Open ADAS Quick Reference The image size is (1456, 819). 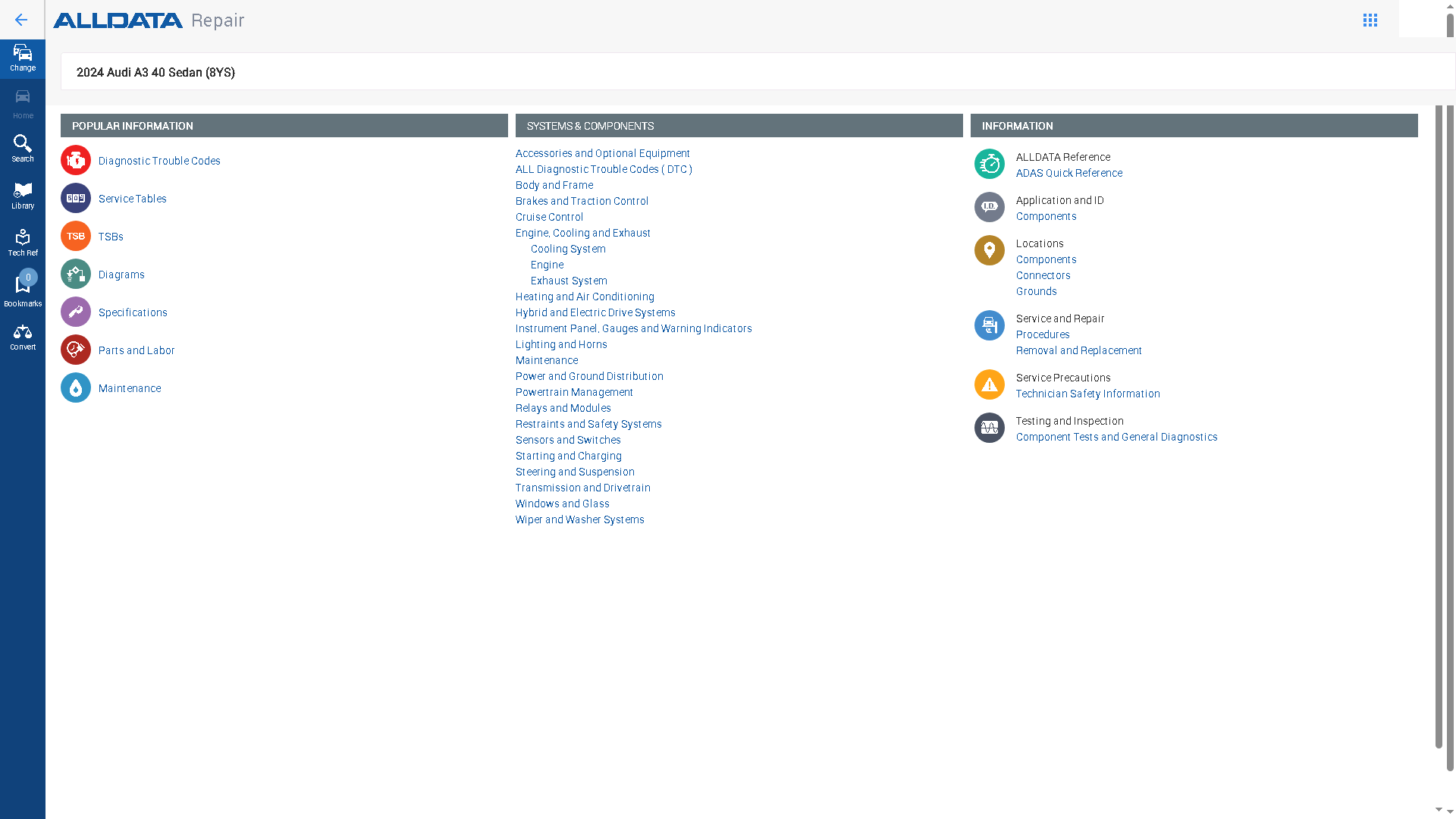coord(1069,173)
